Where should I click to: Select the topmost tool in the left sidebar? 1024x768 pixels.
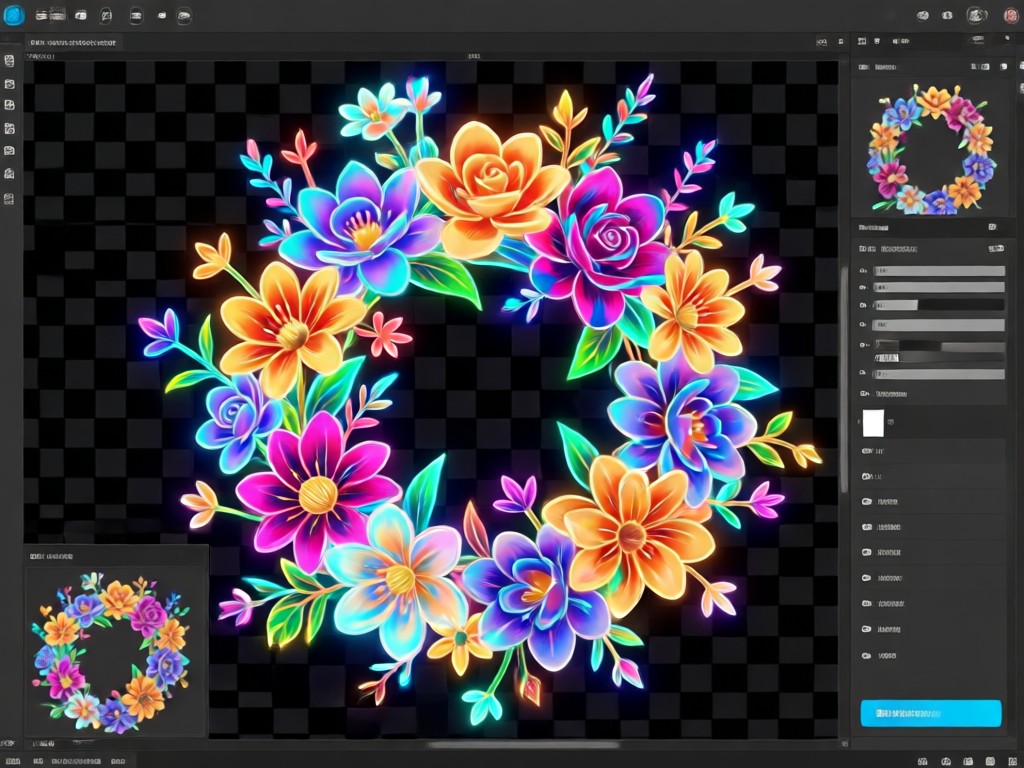tap(9, 61)
